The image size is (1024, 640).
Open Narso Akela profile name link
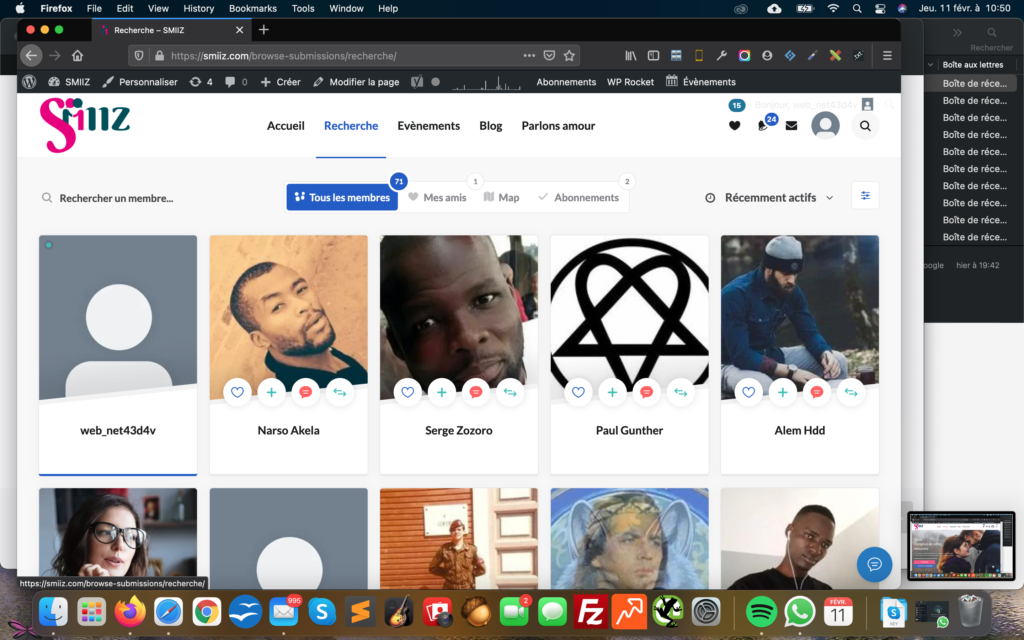(289, 430)
